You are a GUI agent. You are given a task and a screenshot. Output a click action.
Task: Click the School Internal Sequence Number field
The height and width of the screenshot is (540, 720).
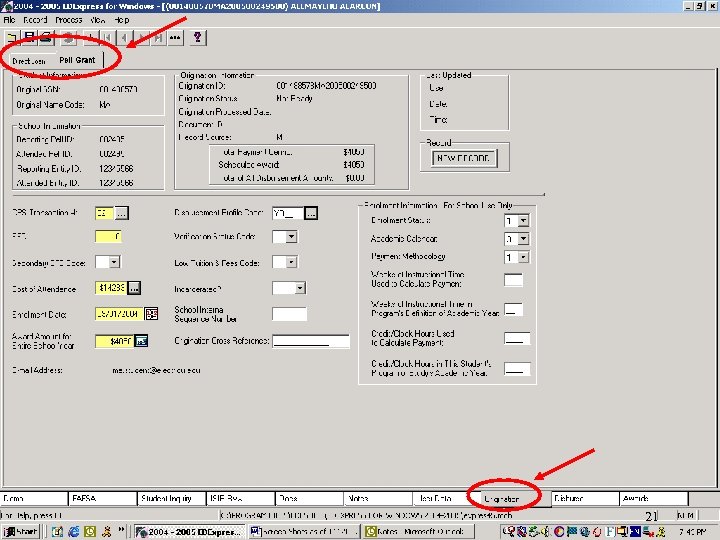tap(289, 314)
